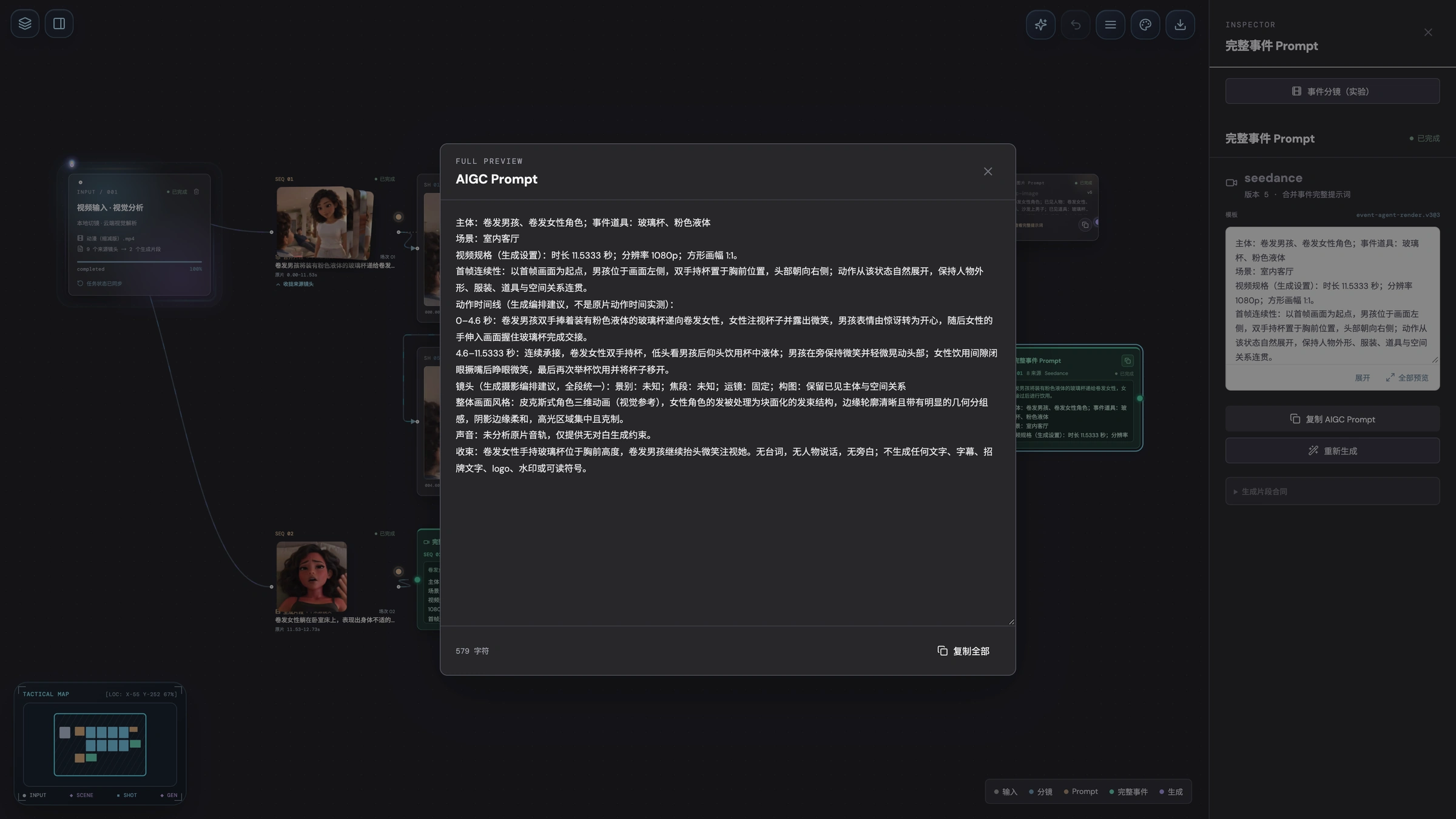Click the 已完成 status beside 完整事件 Prompt heading

point(1424,138)
